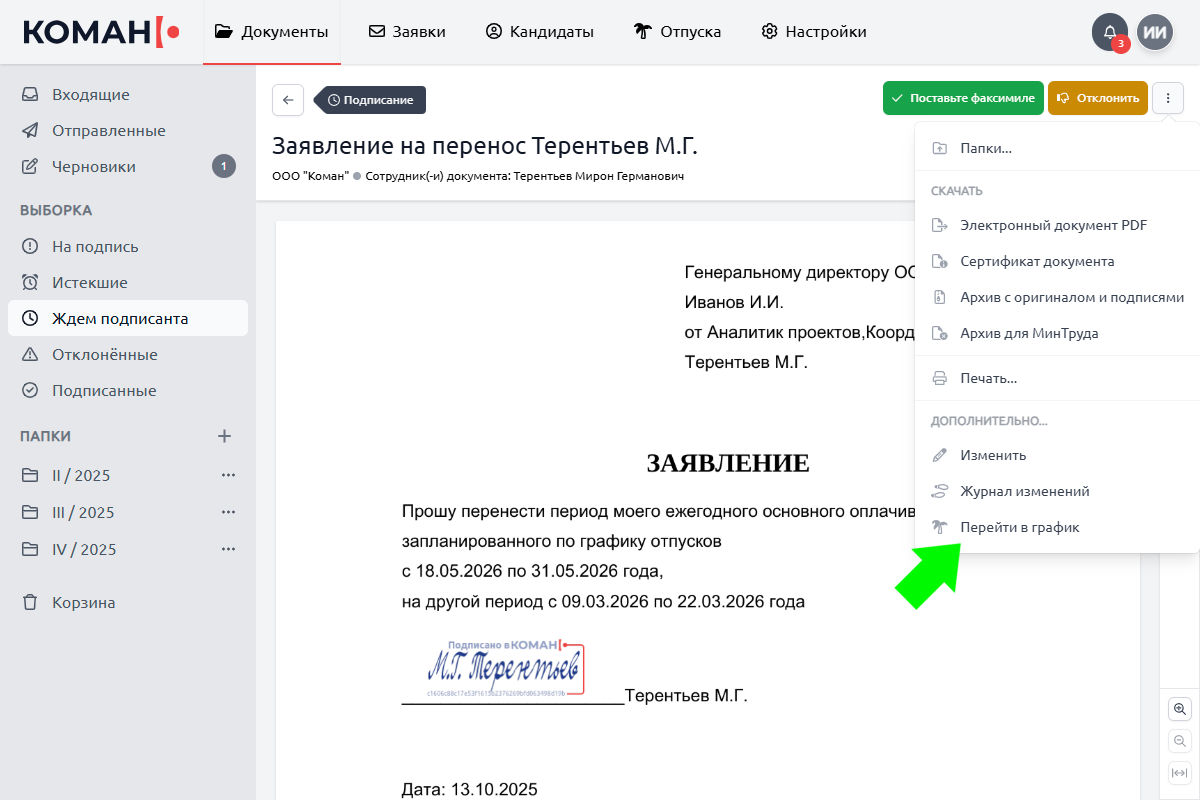Image resolution: width=1200 pixels, height=800 pixels.
Task: Open options for folder II / 2025
Action: (x=228, y=475)
